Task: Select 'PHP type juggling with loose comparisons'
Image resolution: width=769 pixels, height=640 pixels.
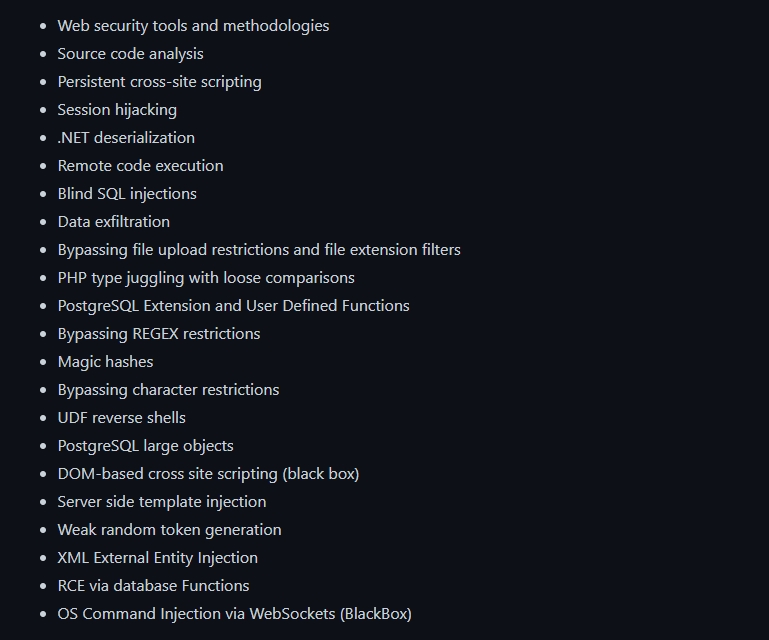Action: [206, 278]
